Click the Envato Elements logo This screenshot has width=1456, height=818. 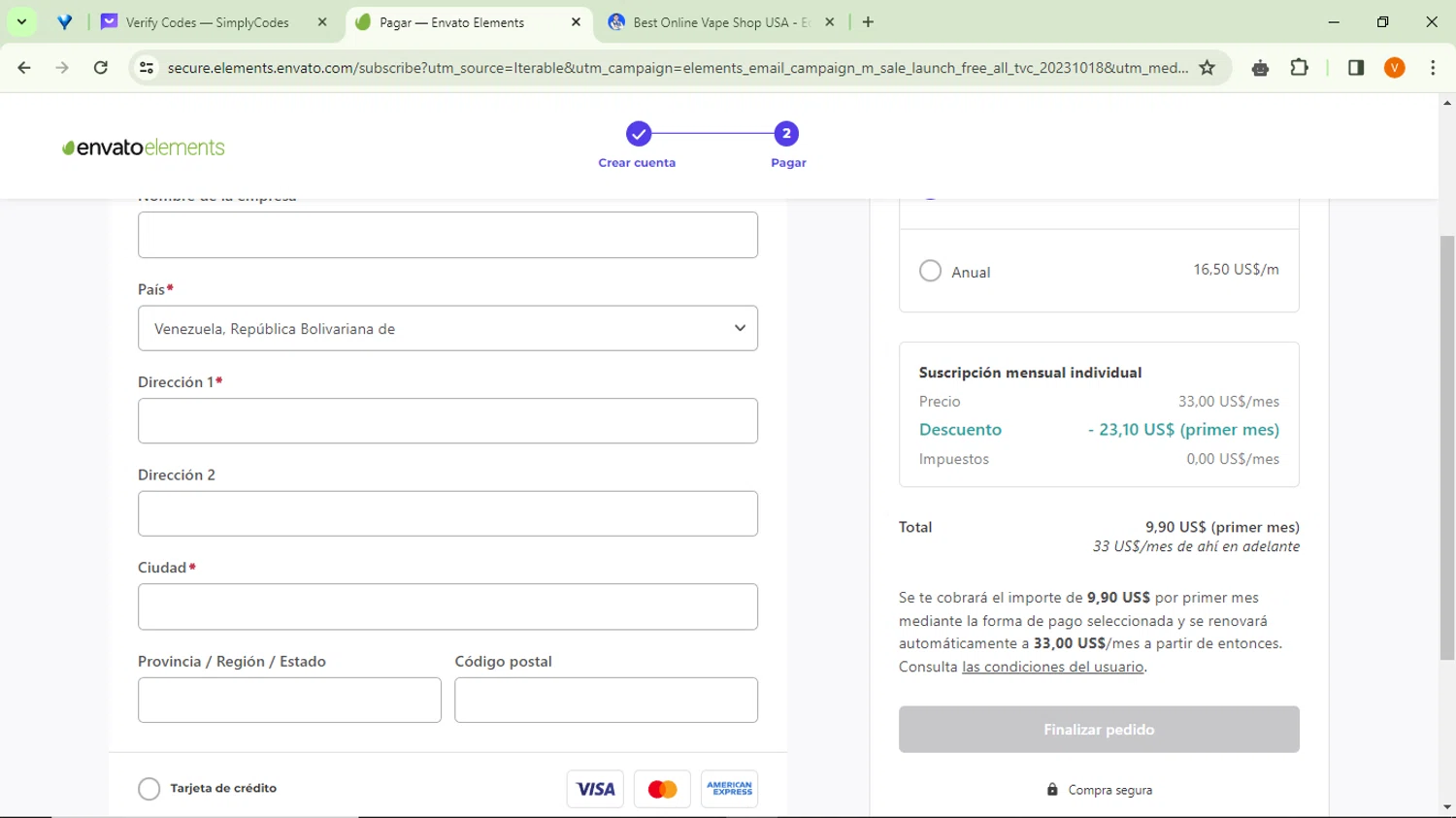click(x=144, y=147)
